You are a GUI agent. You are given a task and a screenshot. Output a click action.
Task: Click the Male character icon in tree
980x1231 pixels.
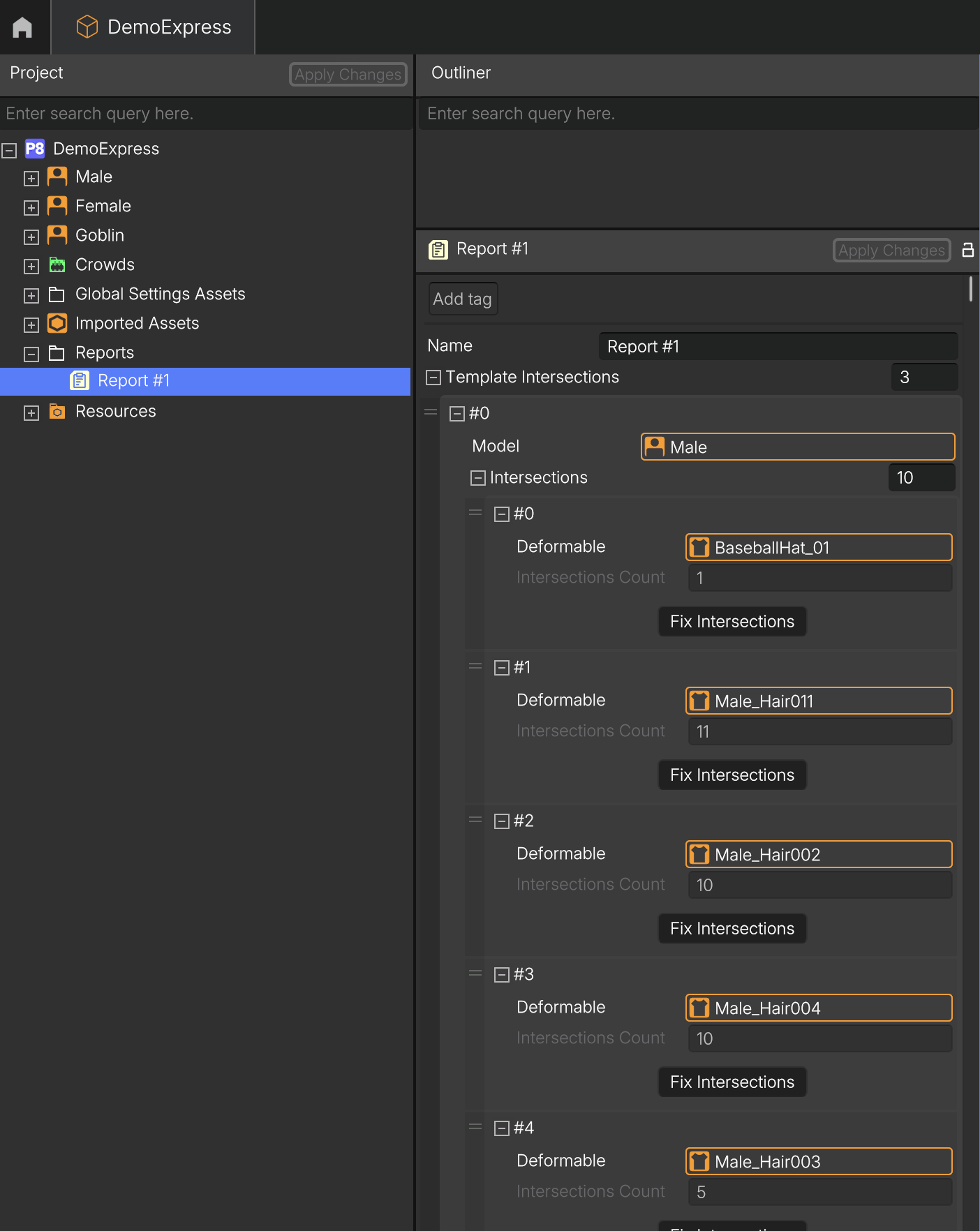[x=57, y=177]
